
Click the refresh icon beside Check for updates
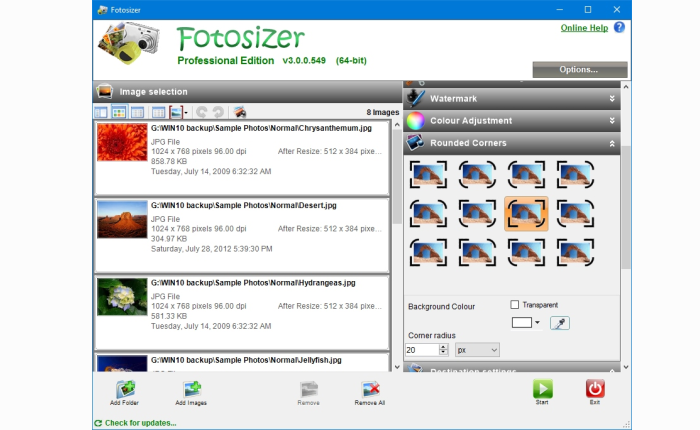(98, 423)
